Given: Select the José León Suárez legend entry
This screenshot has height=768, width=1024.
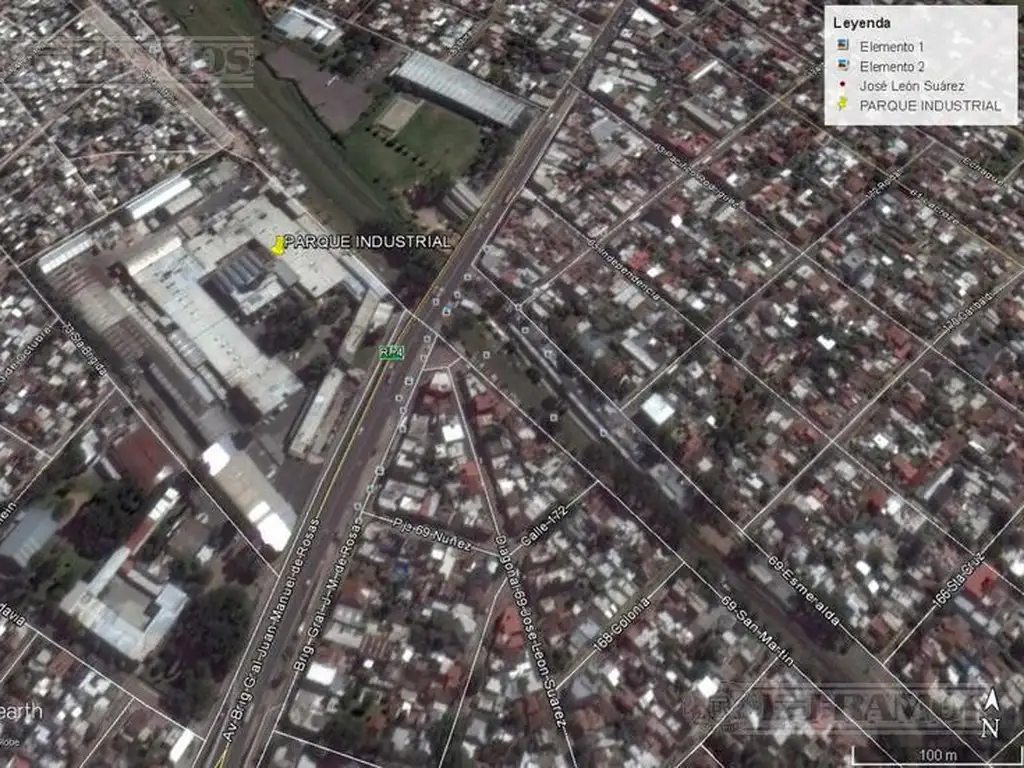Looking at the screenshot, I should [911, 86].
